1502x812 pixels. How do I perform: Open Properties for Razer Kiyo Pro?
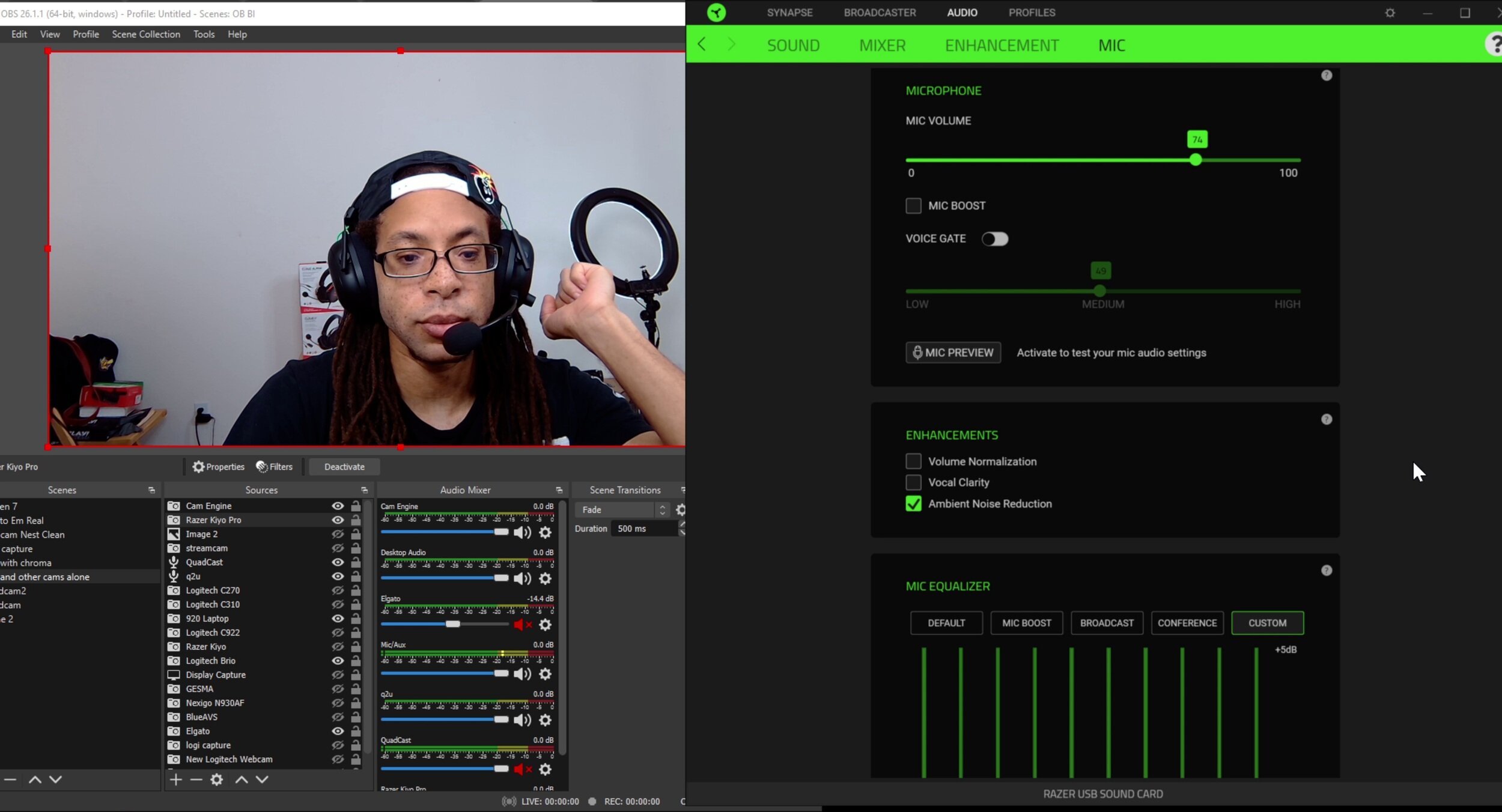[x=219, y=467]
